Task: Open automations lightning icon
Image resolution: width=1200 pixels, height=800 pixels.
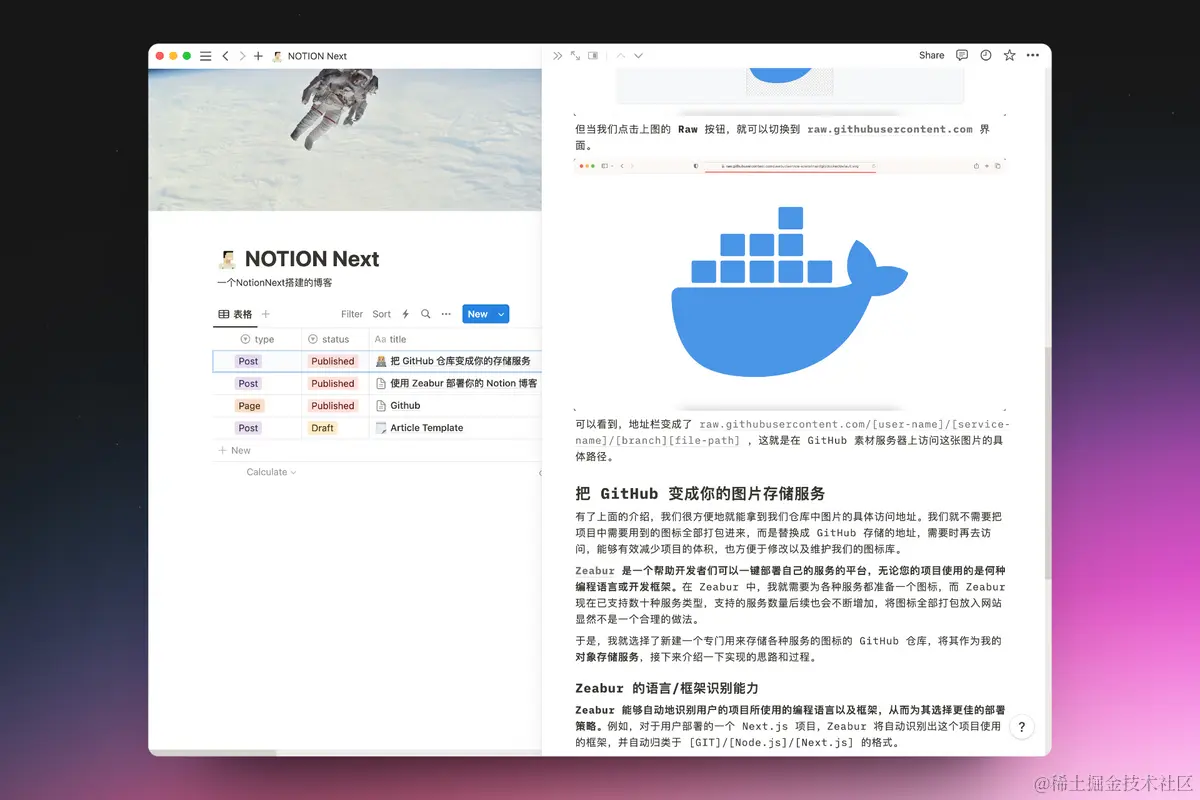Action: (x=406, y=314)
